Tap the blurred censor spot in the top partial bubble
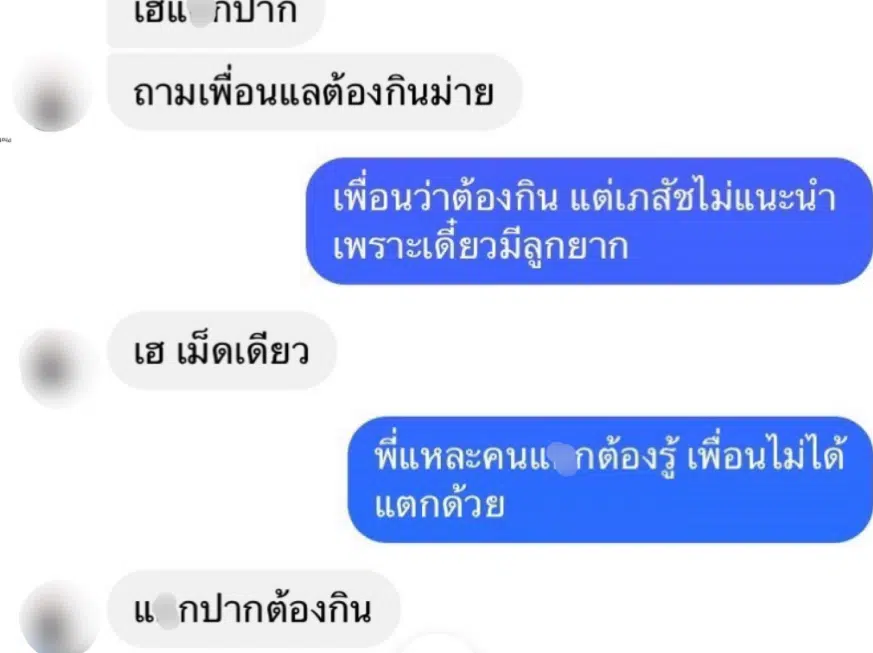The height and width of the screenshot is (653, 873). click(200, 12)
